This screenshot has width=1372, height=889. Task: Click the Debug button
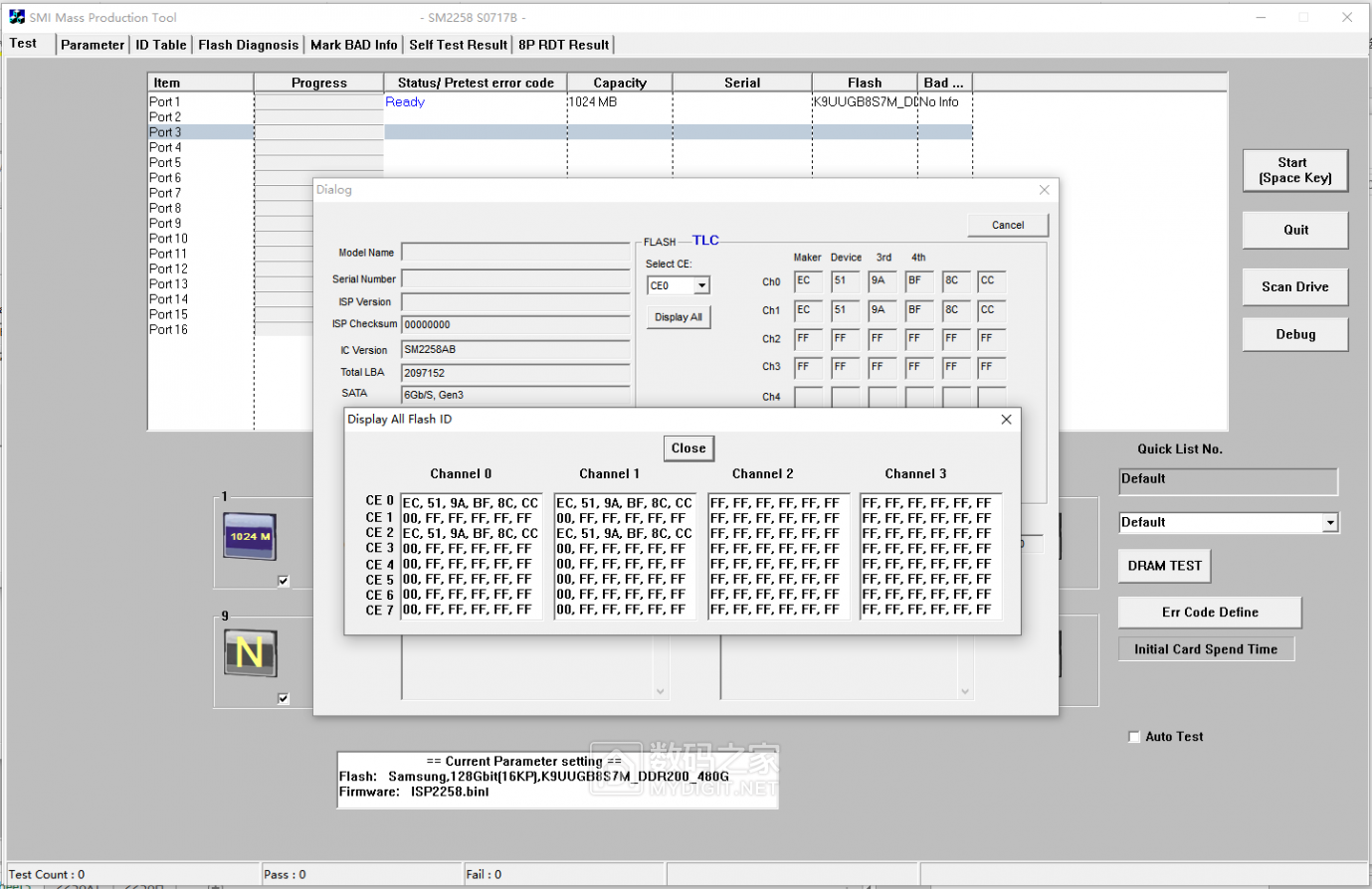[x=1294, y=334]
